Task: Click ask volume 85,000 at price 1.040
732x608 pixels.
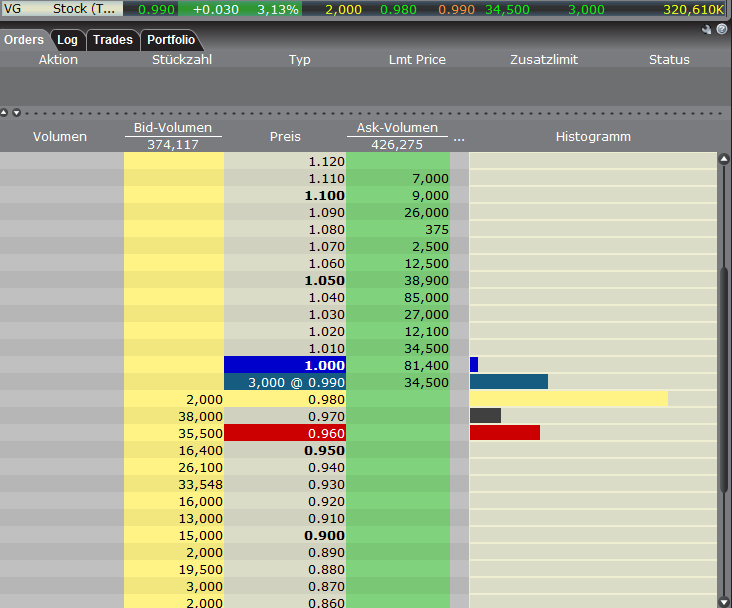Action: coord(397,297)
